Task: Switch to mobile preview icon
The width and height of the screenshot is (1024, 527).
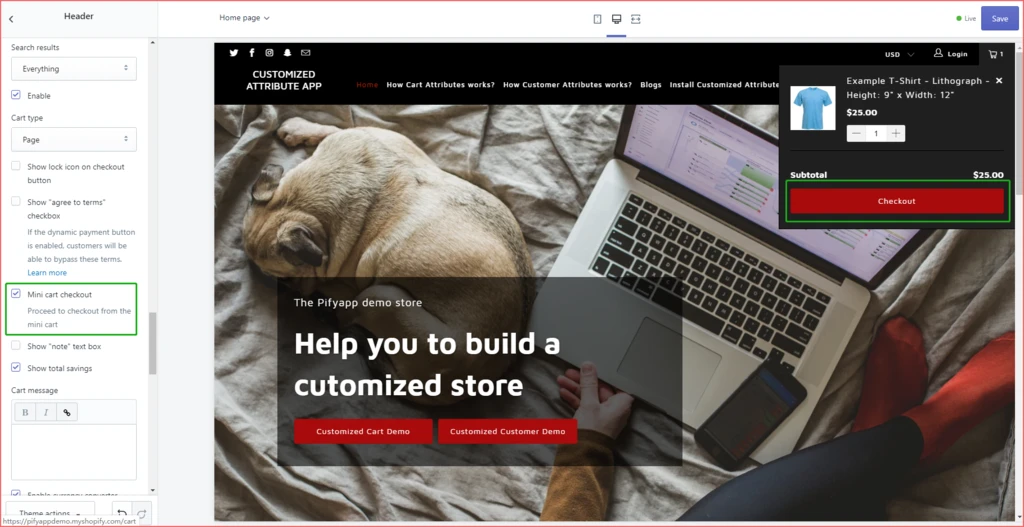Action: pyautogui.click(x=597, y=19)
